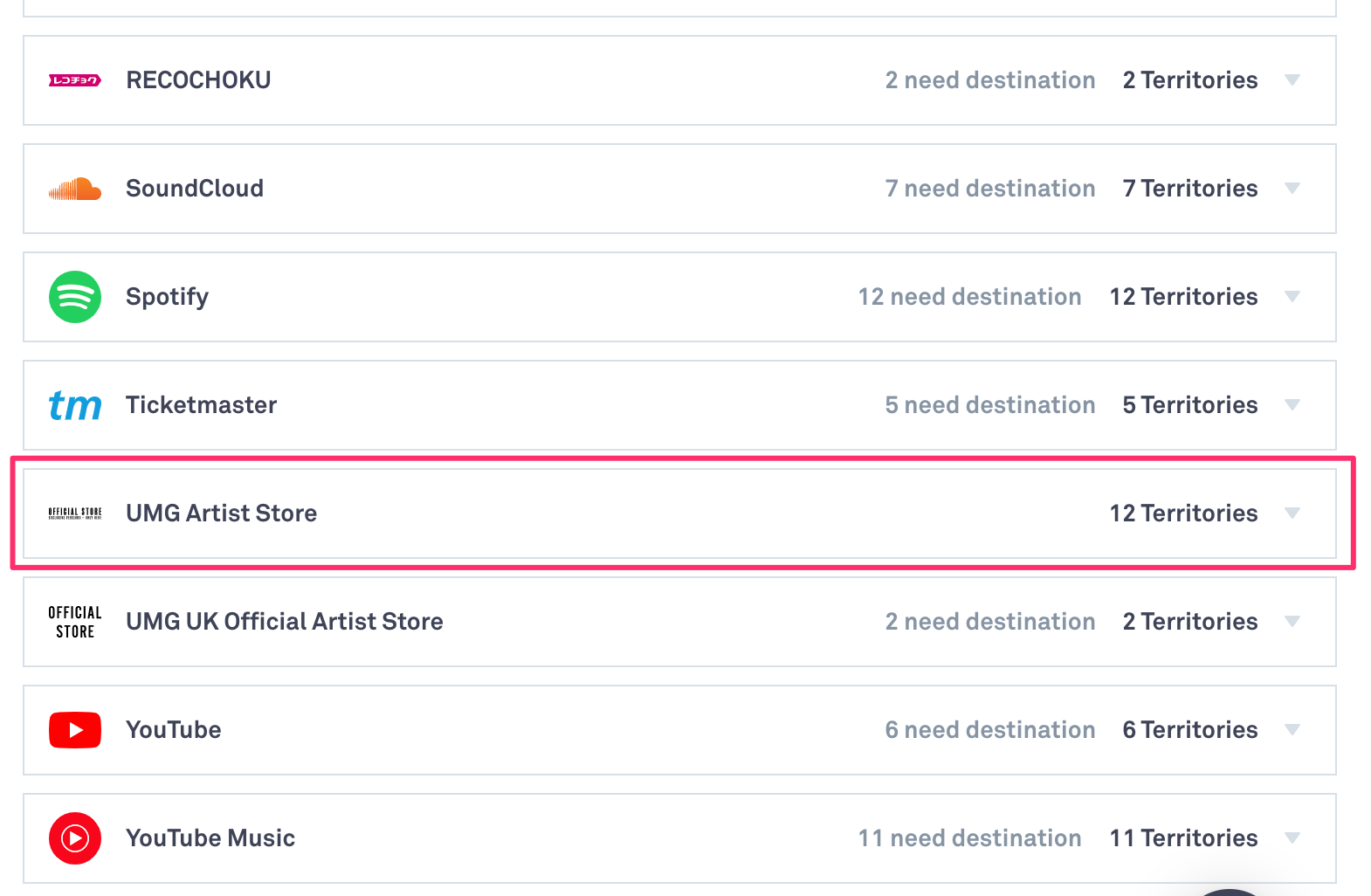
Task: Click the YouTube Music circular logo
Action: coord(75,838)
